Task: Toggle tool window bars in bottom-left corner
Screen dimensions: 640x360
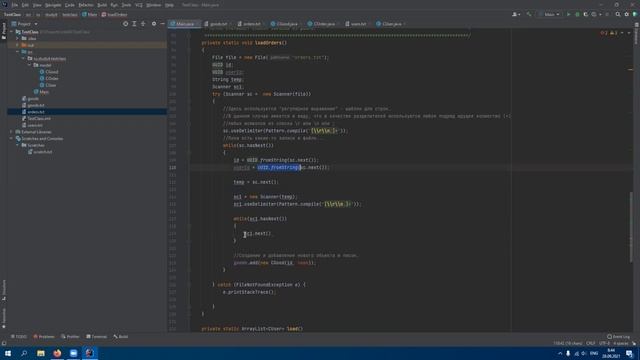Action: click(4, 343)
